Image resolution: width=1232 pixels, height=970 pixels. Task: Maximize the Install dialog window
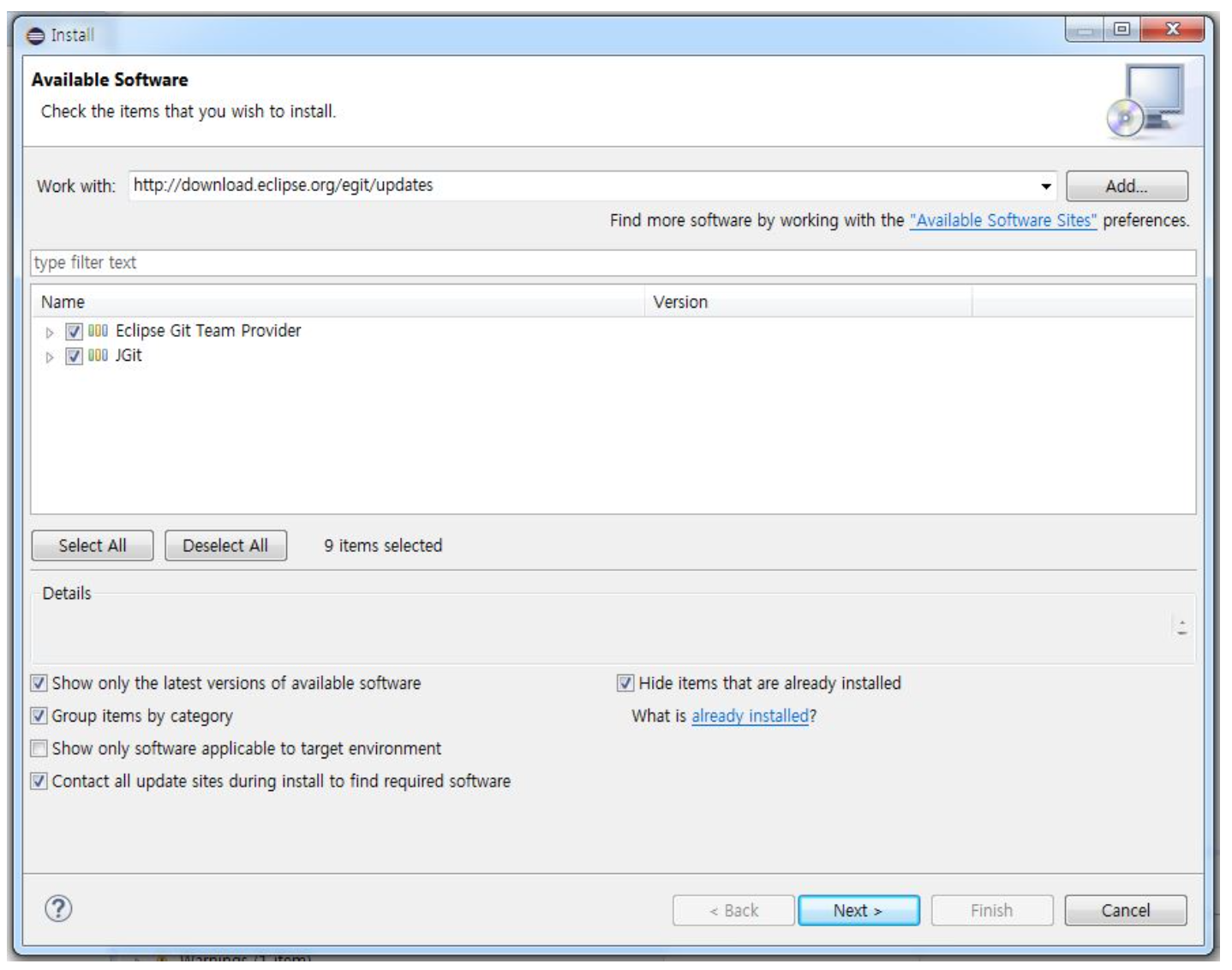[1121, 29]
